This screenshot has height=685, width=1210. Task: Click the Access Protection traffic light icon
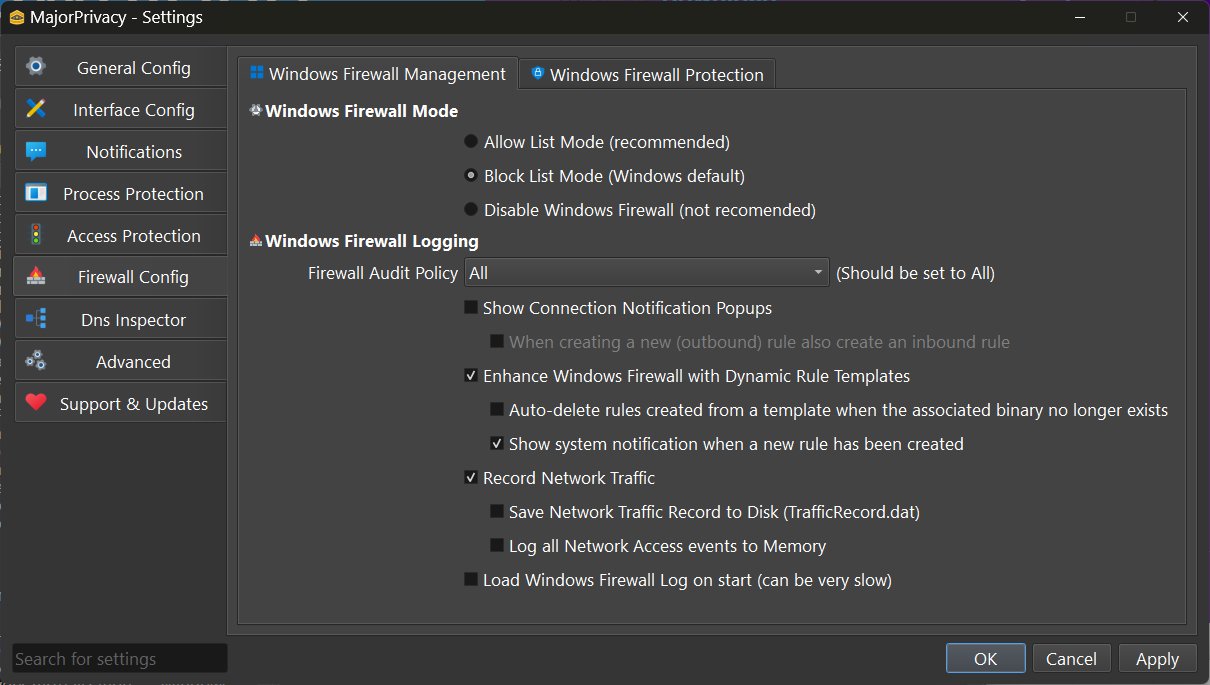pyautogui.click(x=36, y=235)
